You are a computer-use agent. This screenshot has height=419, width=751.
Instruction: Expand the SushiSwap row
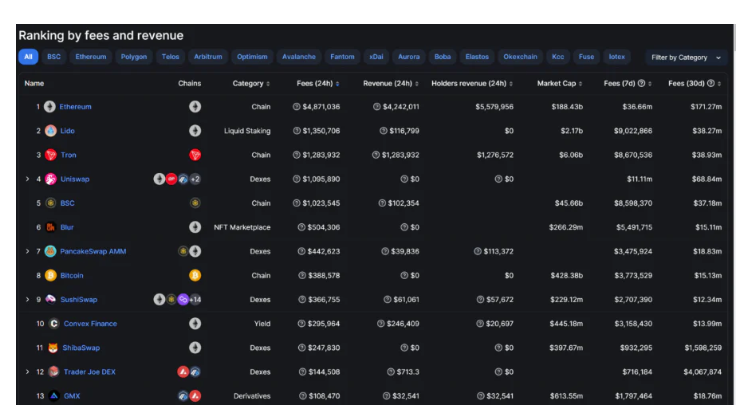(27, 299)
